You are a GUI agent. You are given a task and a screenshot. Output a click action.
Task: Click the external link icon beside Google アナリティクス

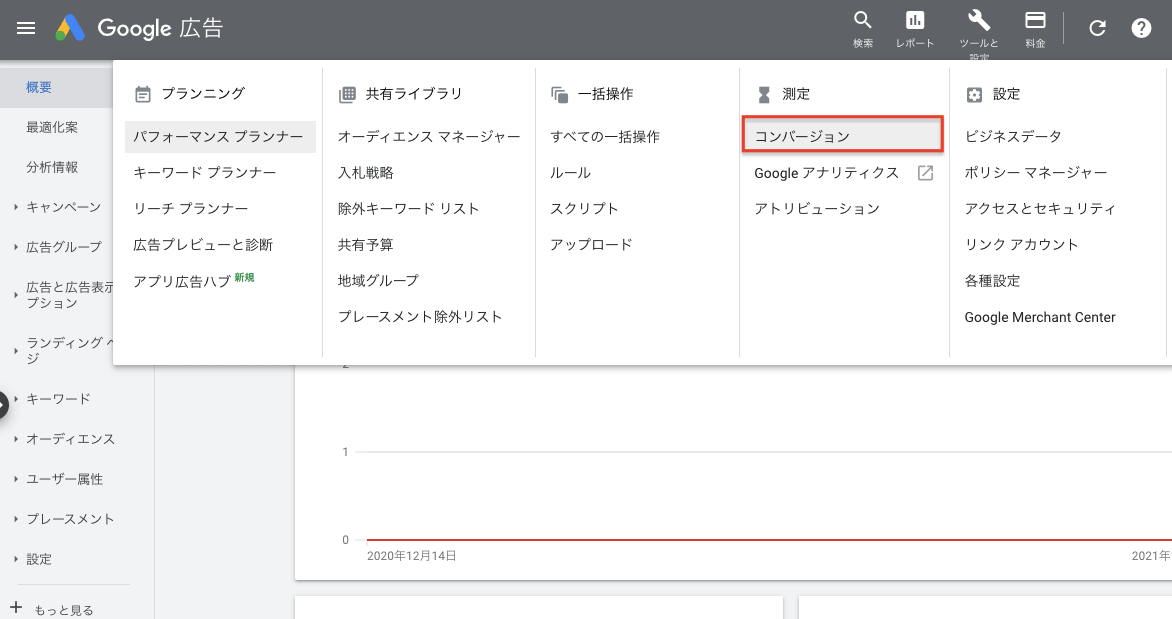pos(925,173)
